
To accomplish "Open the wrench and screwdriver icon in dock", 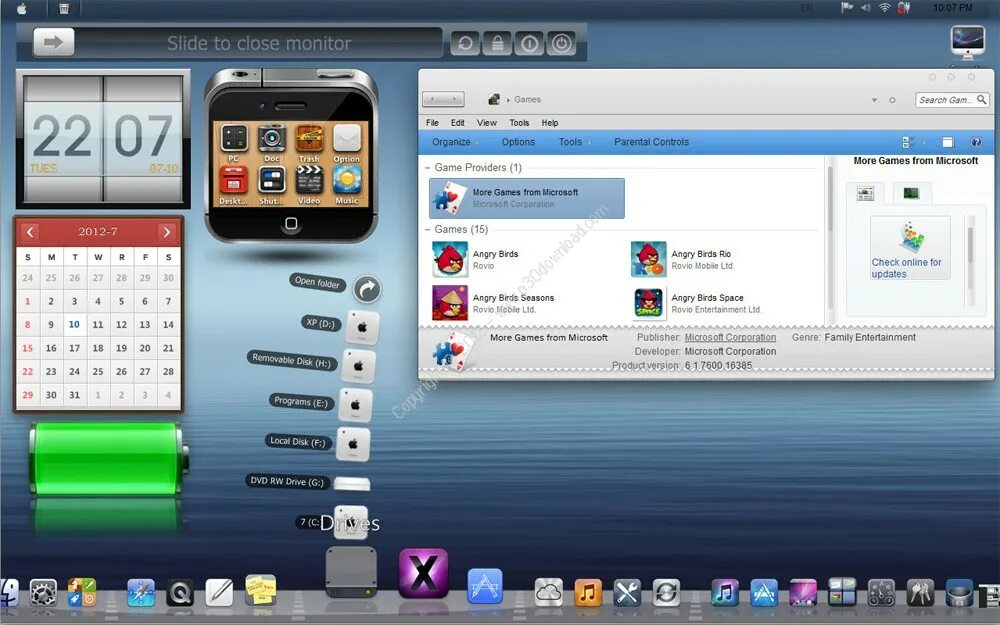I will click(627, 593).
